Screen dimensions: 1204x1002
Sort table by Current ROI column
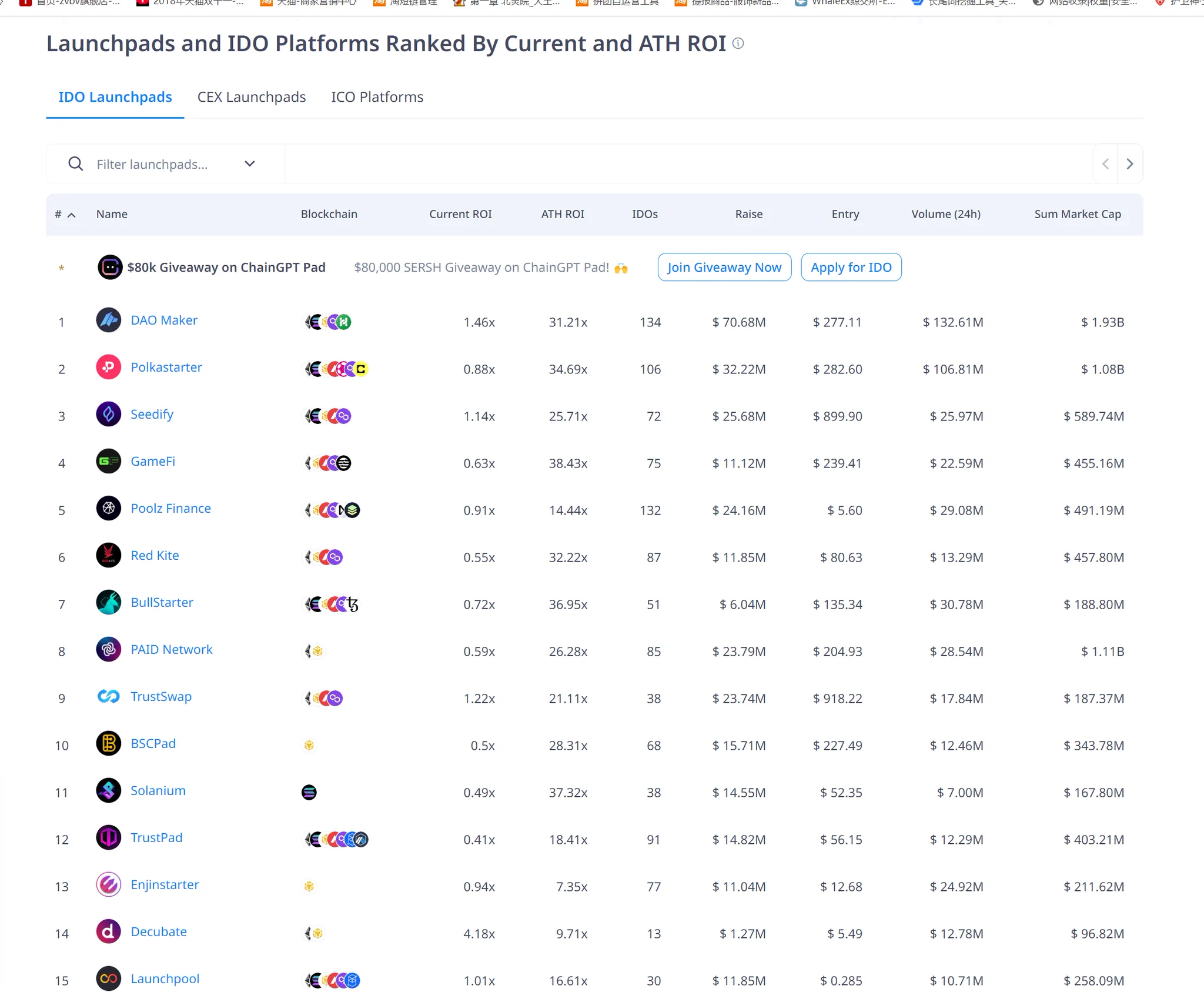[x=460, y=215]
